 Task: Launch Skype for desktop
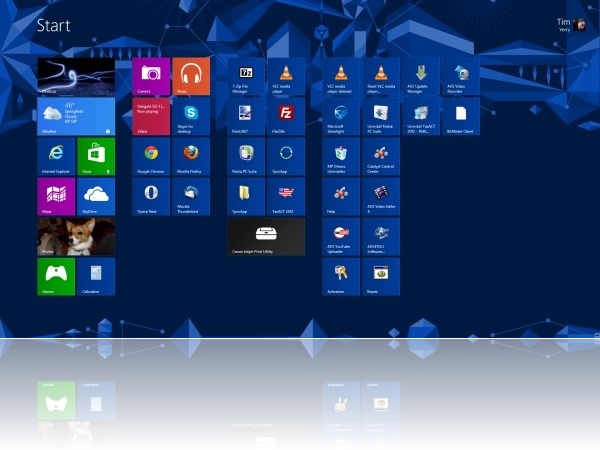pos(191,116)
